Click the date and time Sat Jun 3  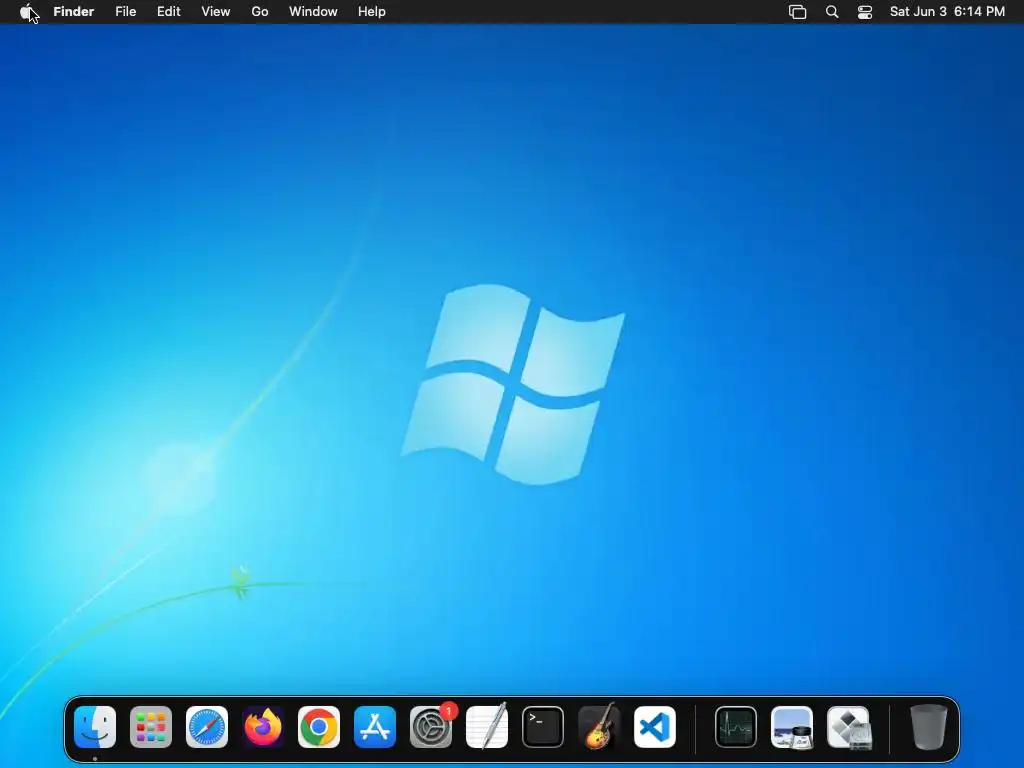tap(947, 12)
